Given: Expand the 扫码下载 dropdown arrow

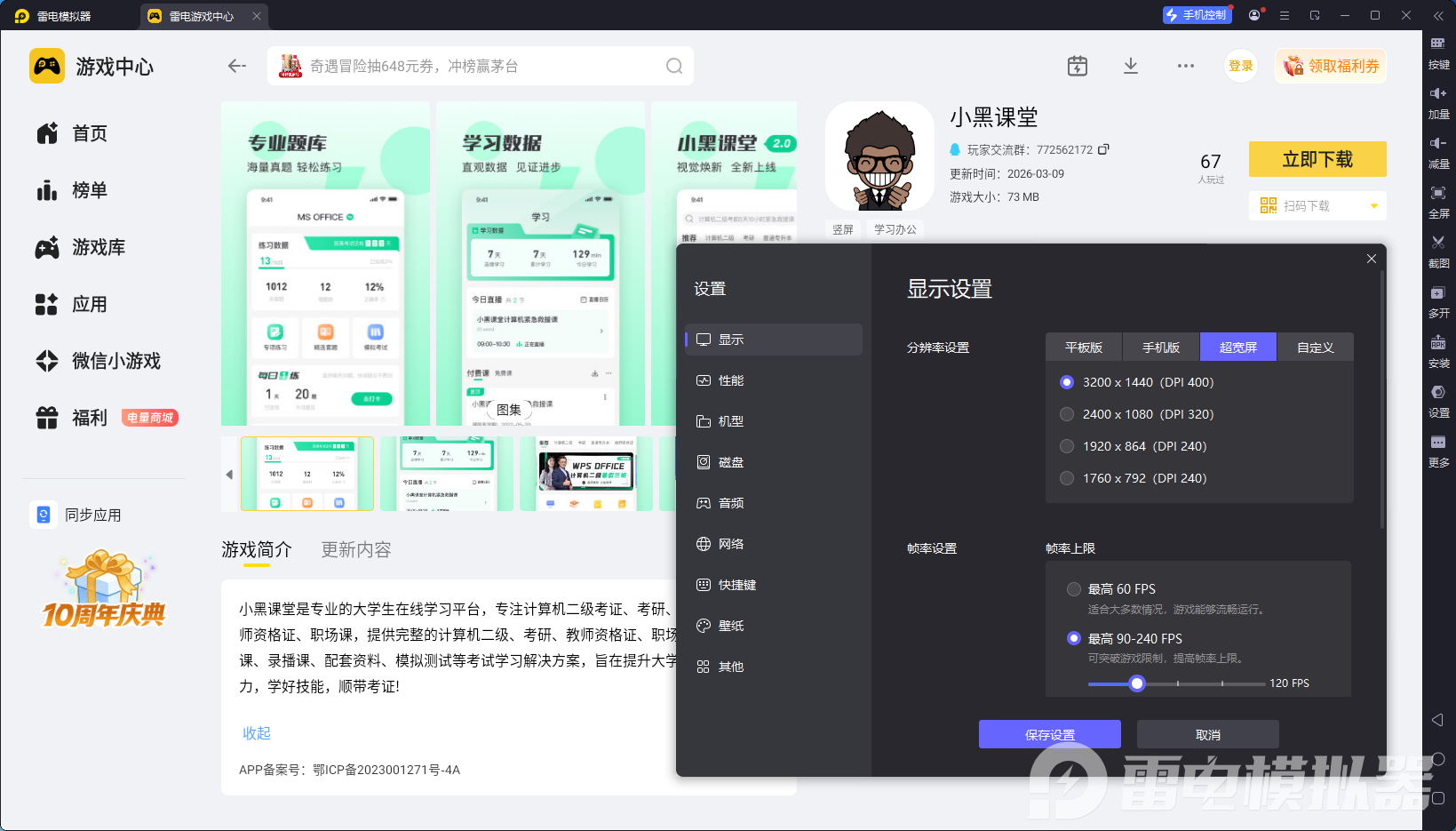Looking at the screenshot, I should [1373, 206].
